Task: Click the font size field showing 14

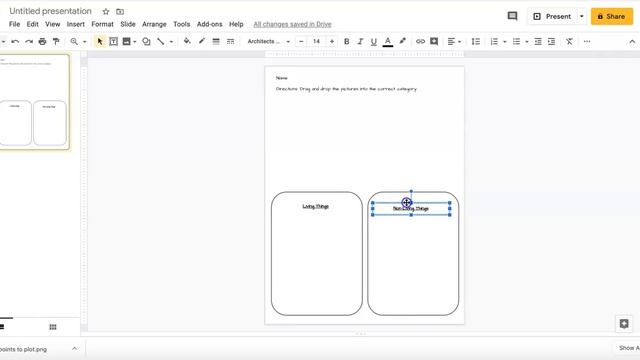Action: pyautogui.click(x=316, y=42)
